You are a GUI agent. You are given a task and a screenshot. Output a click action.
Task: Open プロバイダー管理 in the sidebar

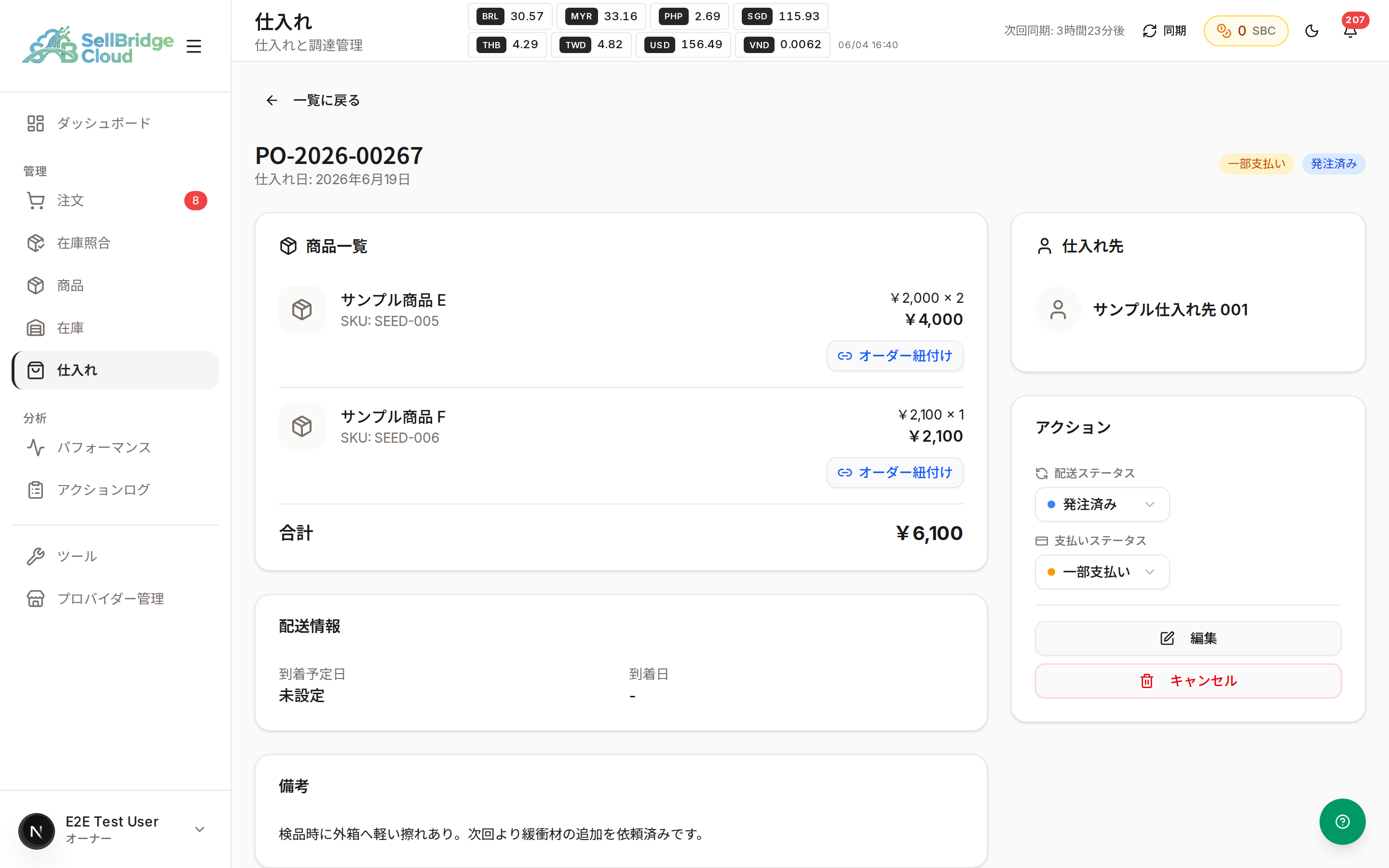coord(115,599)
